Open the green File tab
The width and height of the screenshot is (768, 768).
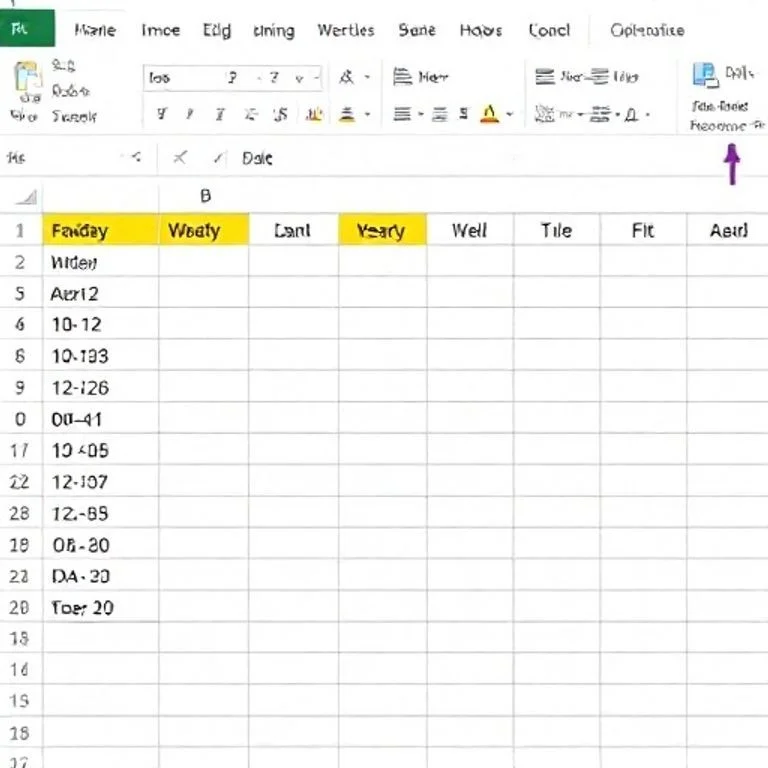[27, 28]
